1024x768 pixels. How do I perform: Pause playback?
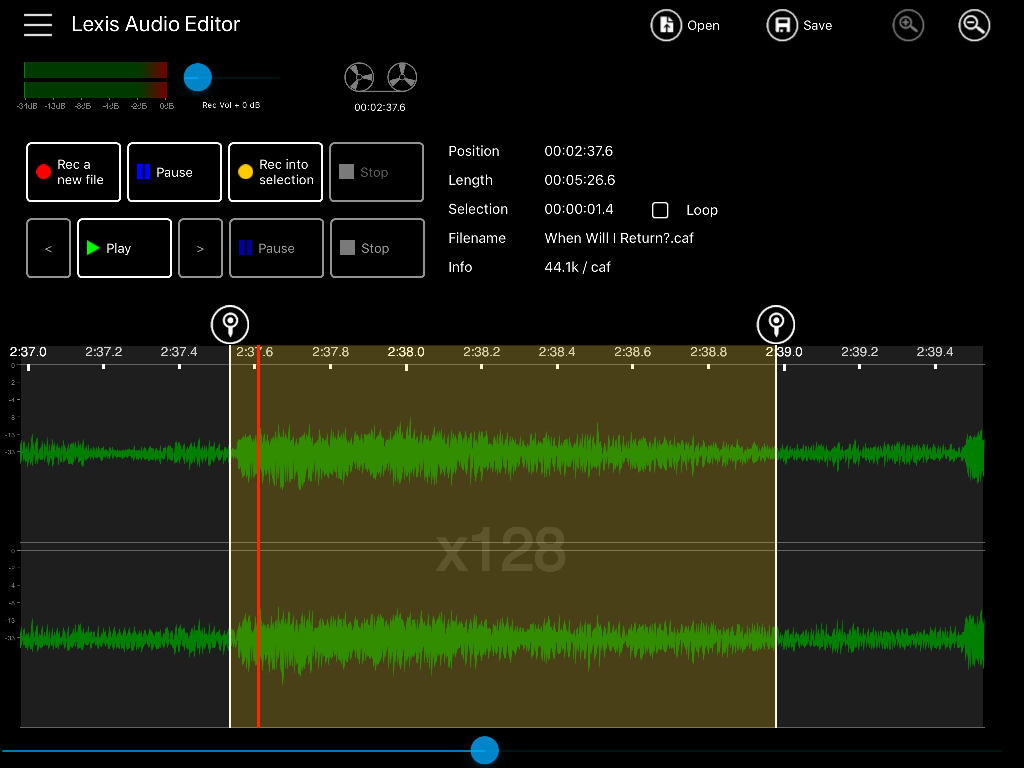pyautogui.click(x=276, y=248)
